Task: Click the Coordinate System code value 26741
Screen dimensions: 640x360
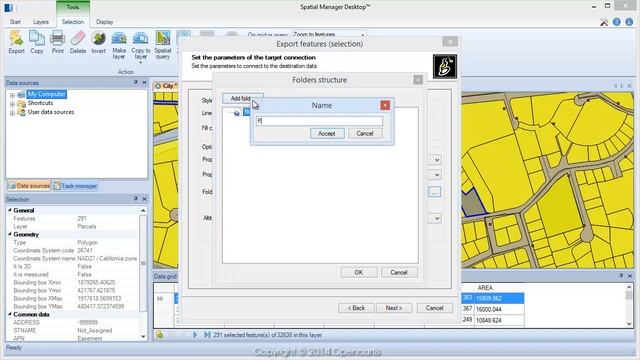Action: click(x=85, y=250)
